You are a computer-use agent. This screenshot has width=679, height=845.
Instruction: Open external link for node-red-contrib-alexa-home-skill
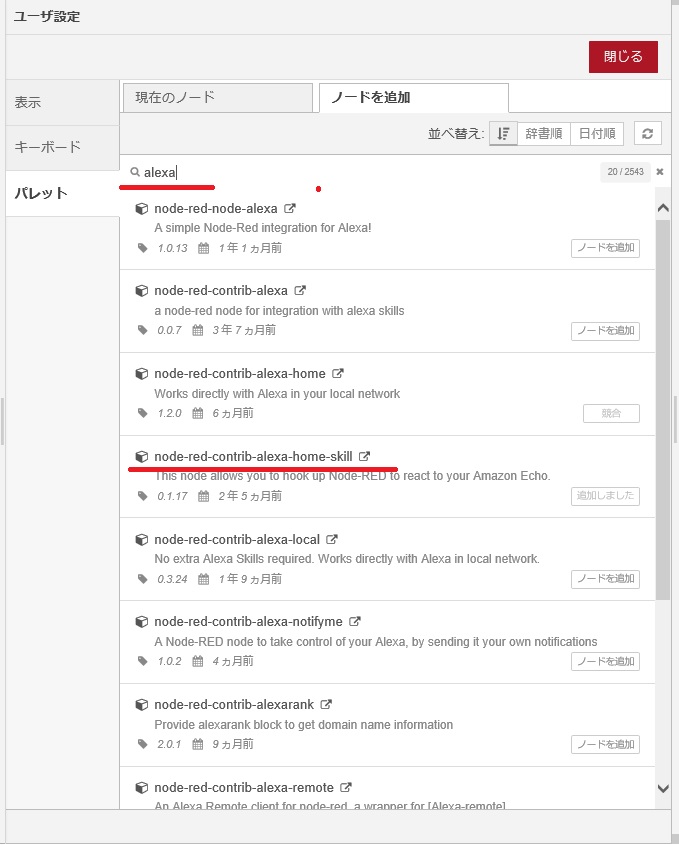click(x=365, y=456)
